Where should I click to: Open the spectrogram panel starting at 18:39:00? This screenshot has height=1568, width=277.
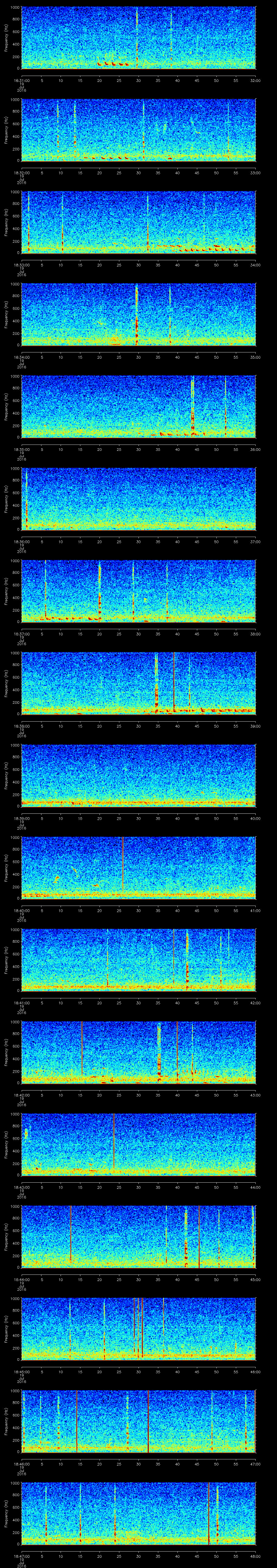tap(139, 775)
